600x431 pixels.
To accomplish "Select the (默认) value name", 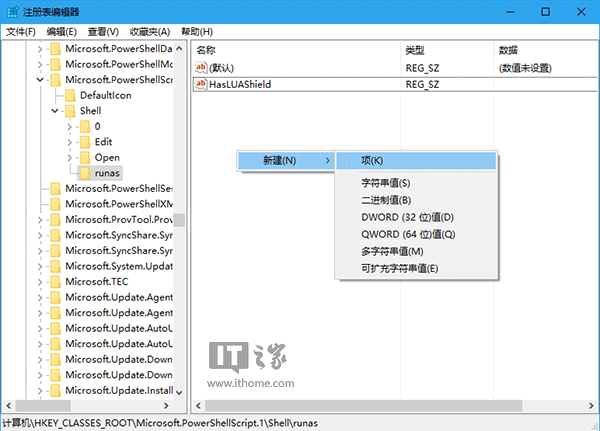I will tap(221, 68).
